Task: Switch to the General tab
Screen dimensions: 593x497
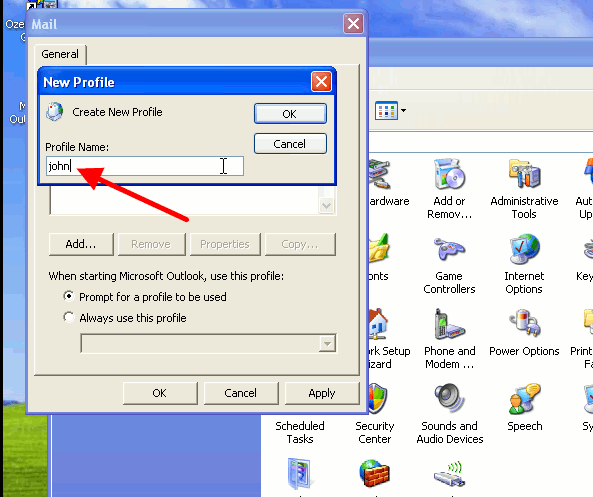Action: [60, 54]
